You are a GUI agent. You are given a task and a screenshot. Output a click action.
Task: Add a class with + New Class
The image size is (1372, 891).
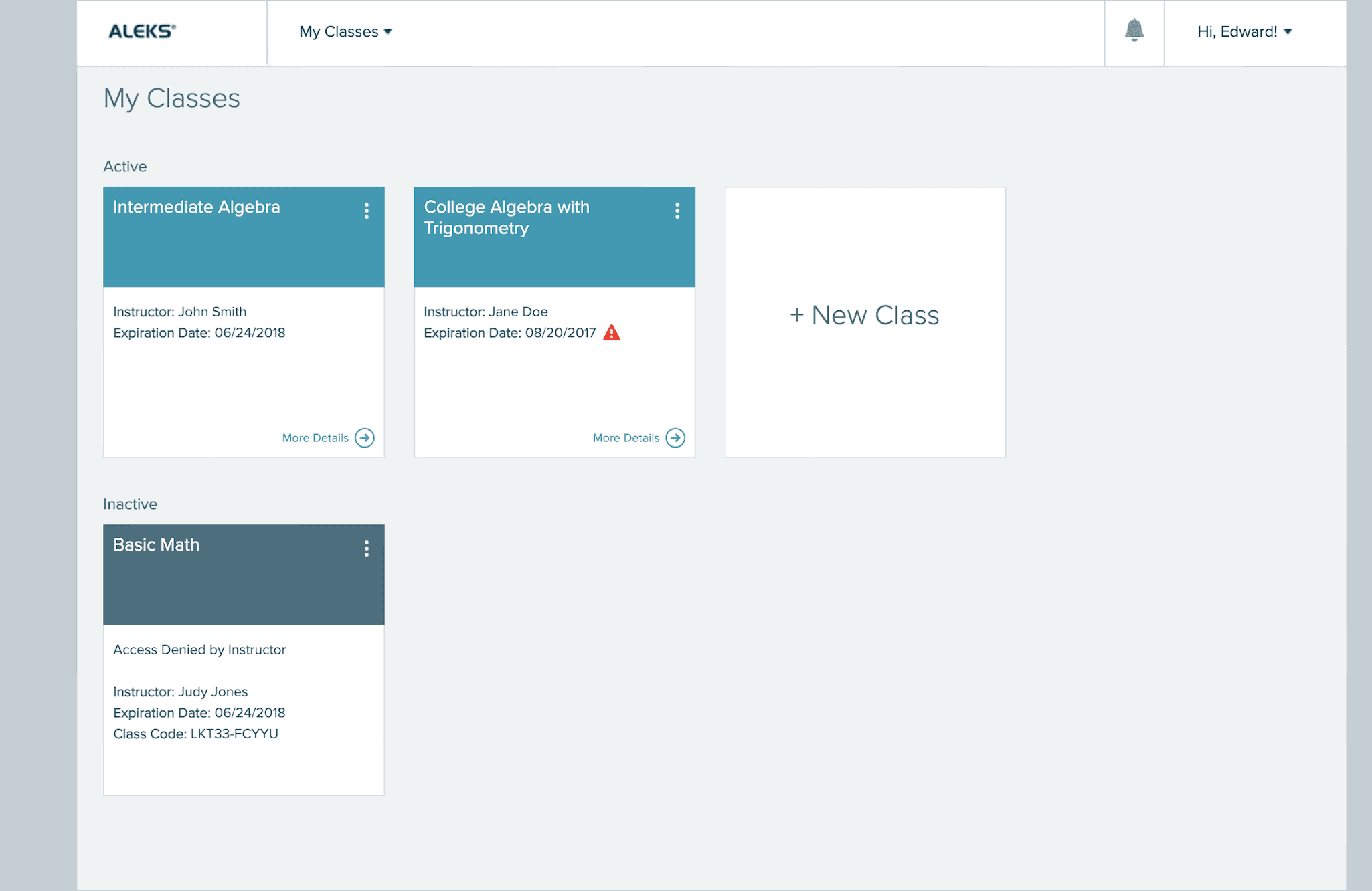click(x=865, y=316)
